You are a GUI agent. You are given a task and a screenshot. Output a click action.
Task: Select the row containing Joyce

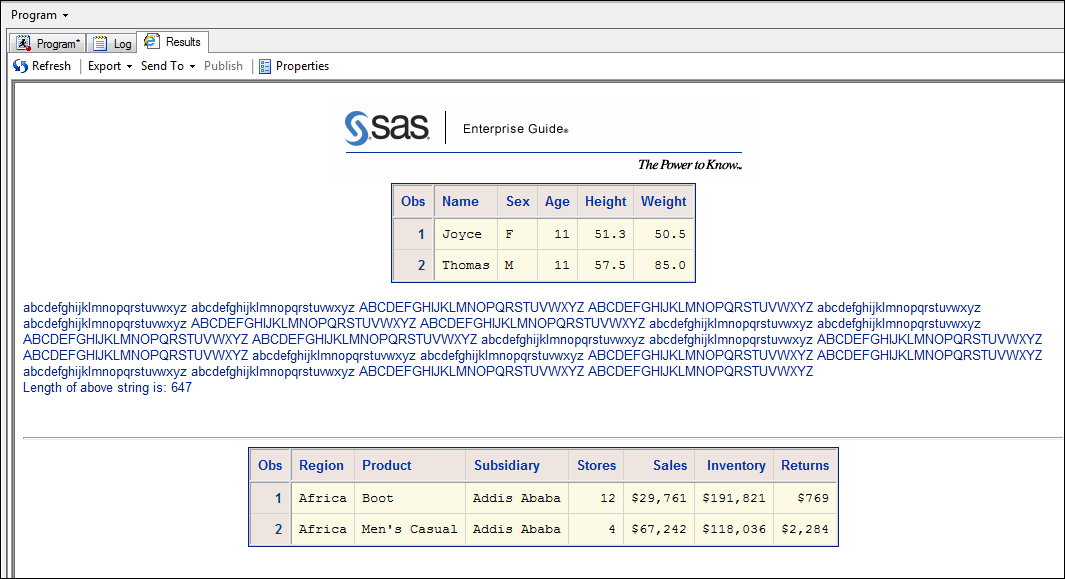pyautogui.click(x=462, y=233)
